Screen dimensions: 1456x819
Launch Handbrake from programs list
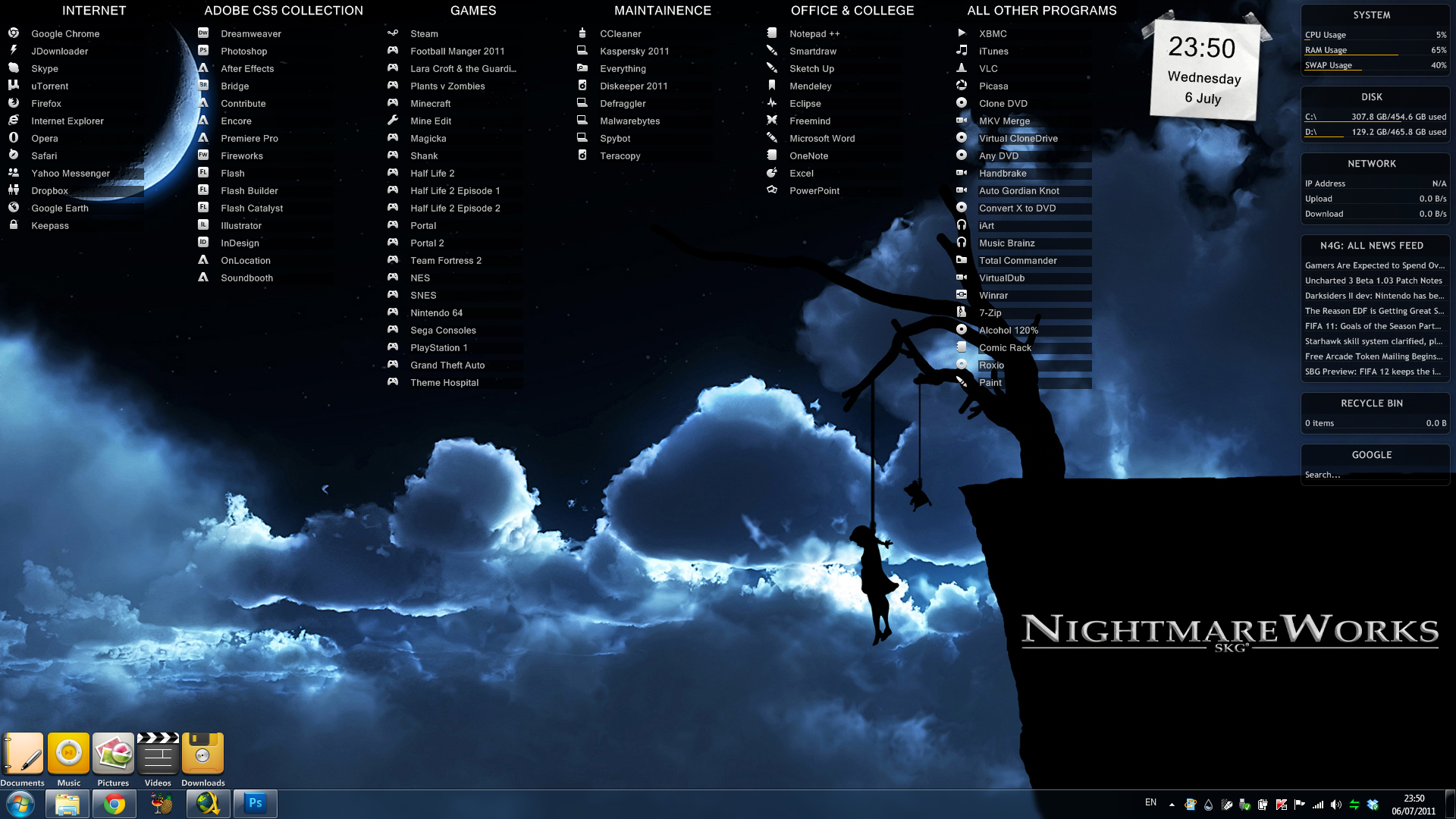pyautogui.click(x=1003, y=173)
